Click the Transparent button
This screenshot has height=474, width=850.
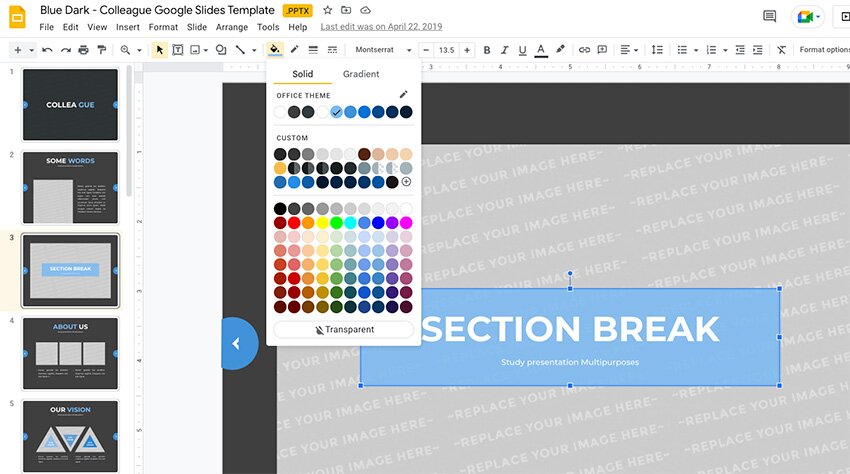pyautogui.click(x=344, y=329)
